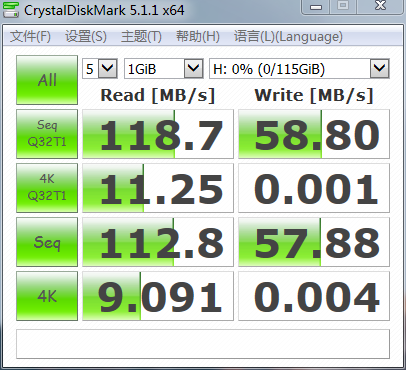Open the 帮助(H) help menu
Screen dimensions: 406x370
(x=198, y=36)
